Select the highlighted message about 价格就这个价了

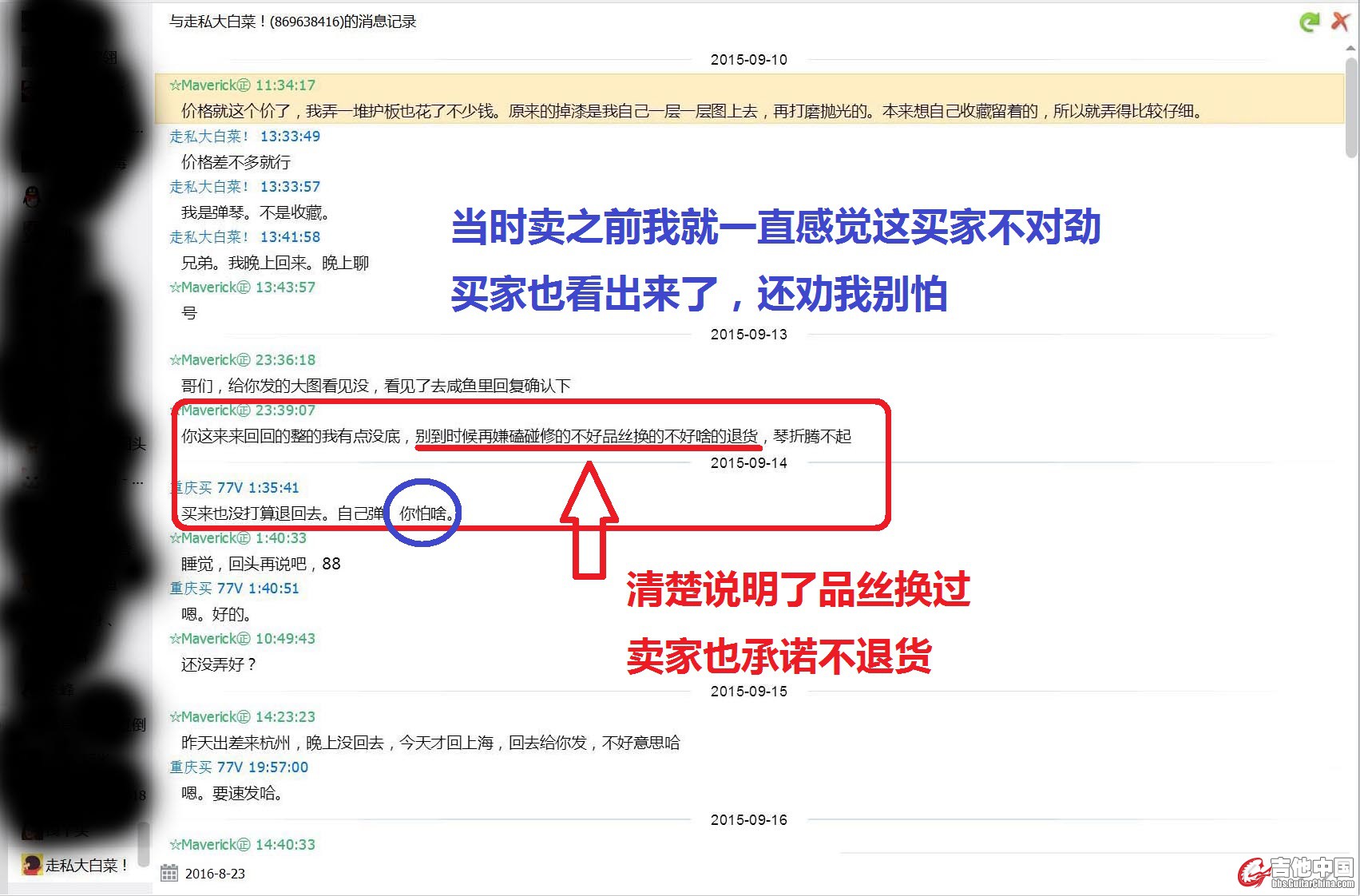(x=692, y=111)
